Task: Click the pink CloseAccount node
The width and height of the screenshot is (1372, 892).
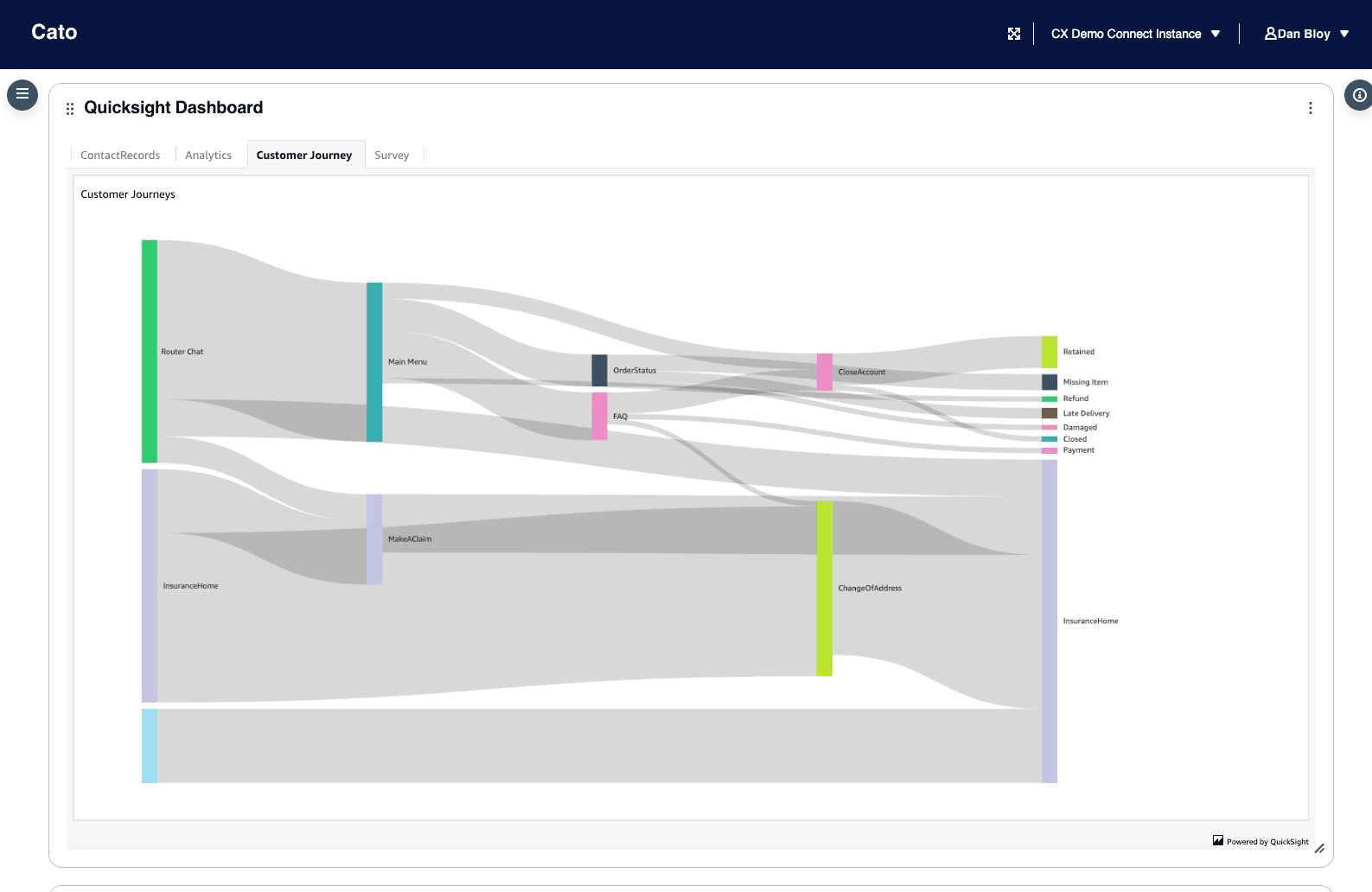Action: pyautogui.click(x=825, y=372)
